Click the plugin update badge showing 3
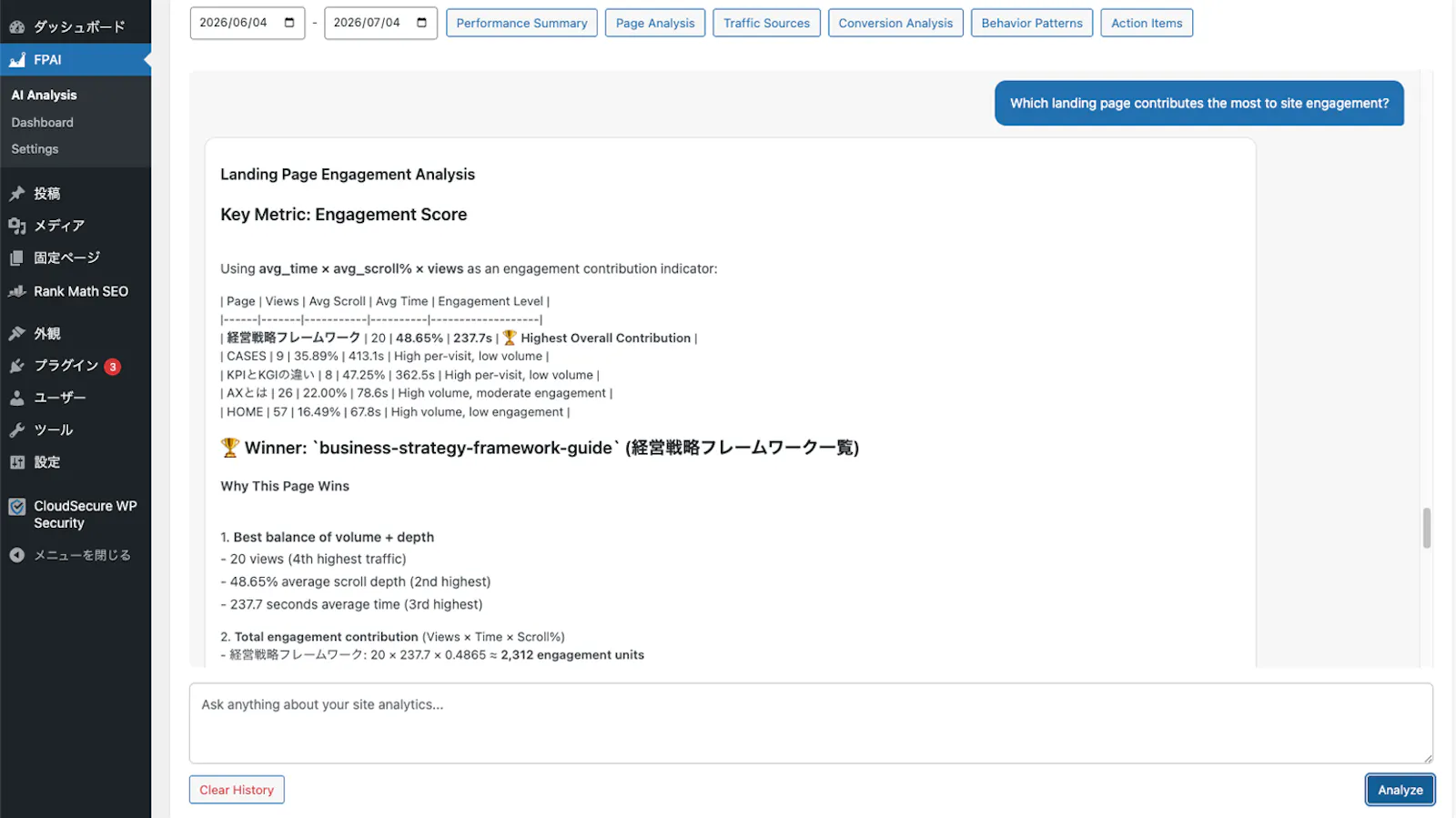Screen dimensions: 1456x818 [112, 367]
